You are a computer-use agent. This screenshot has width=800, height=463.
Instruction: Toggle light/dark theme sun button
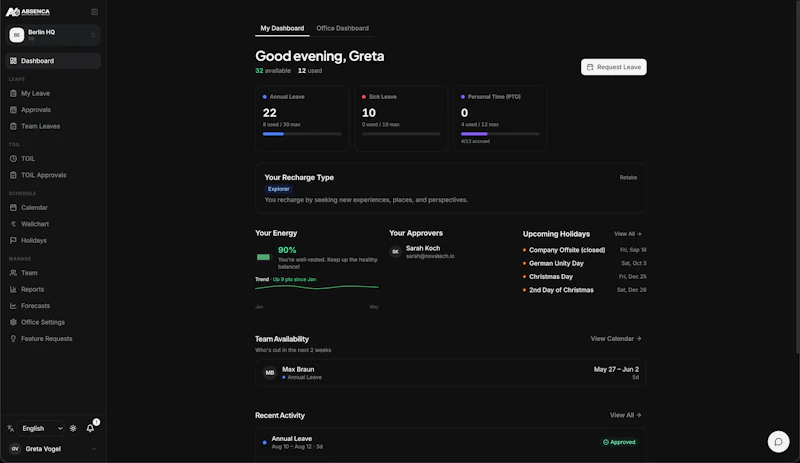[x=73, y=428]
